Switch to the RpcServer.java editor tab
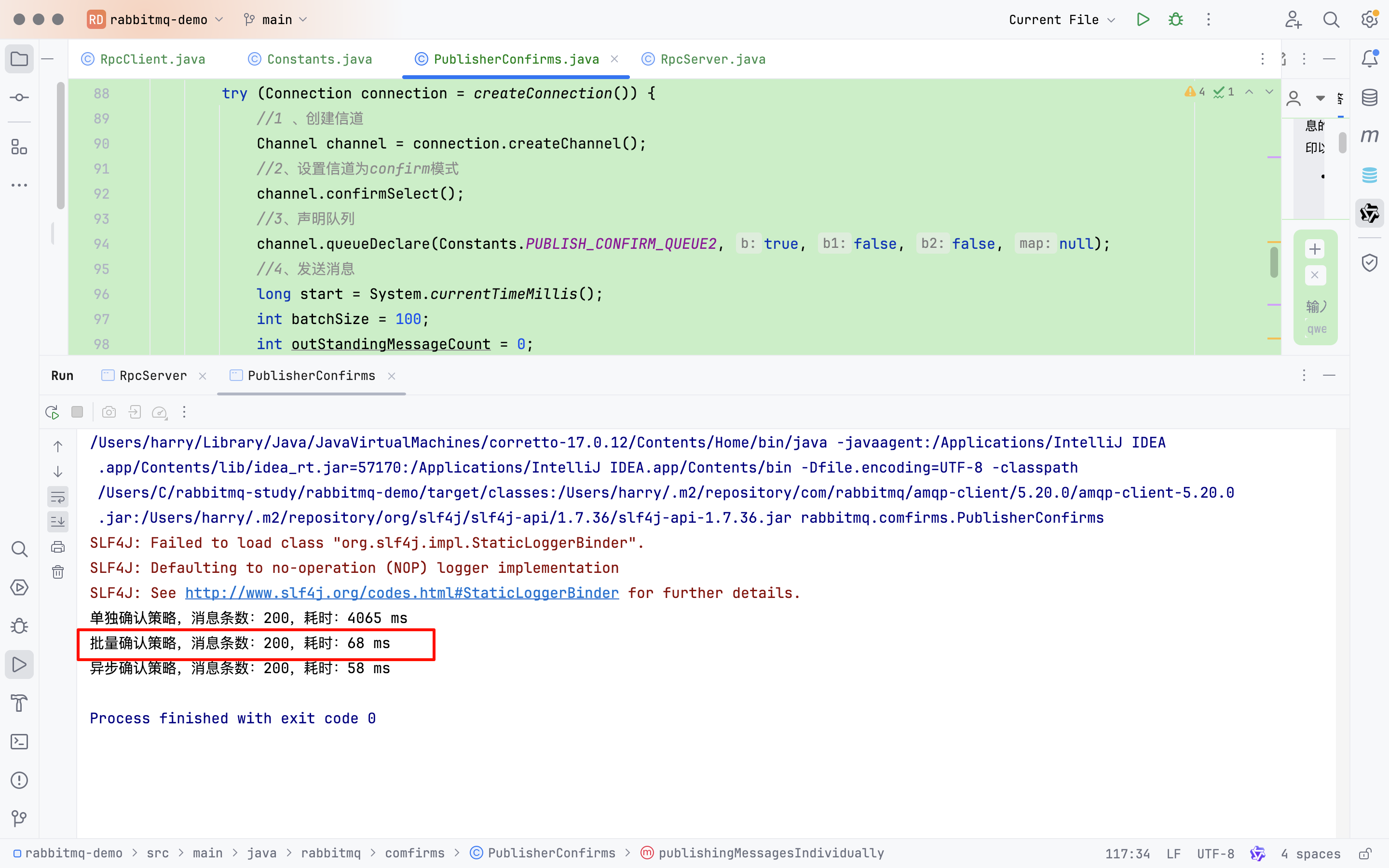1389x868 pixels. [x=712, y=59]
